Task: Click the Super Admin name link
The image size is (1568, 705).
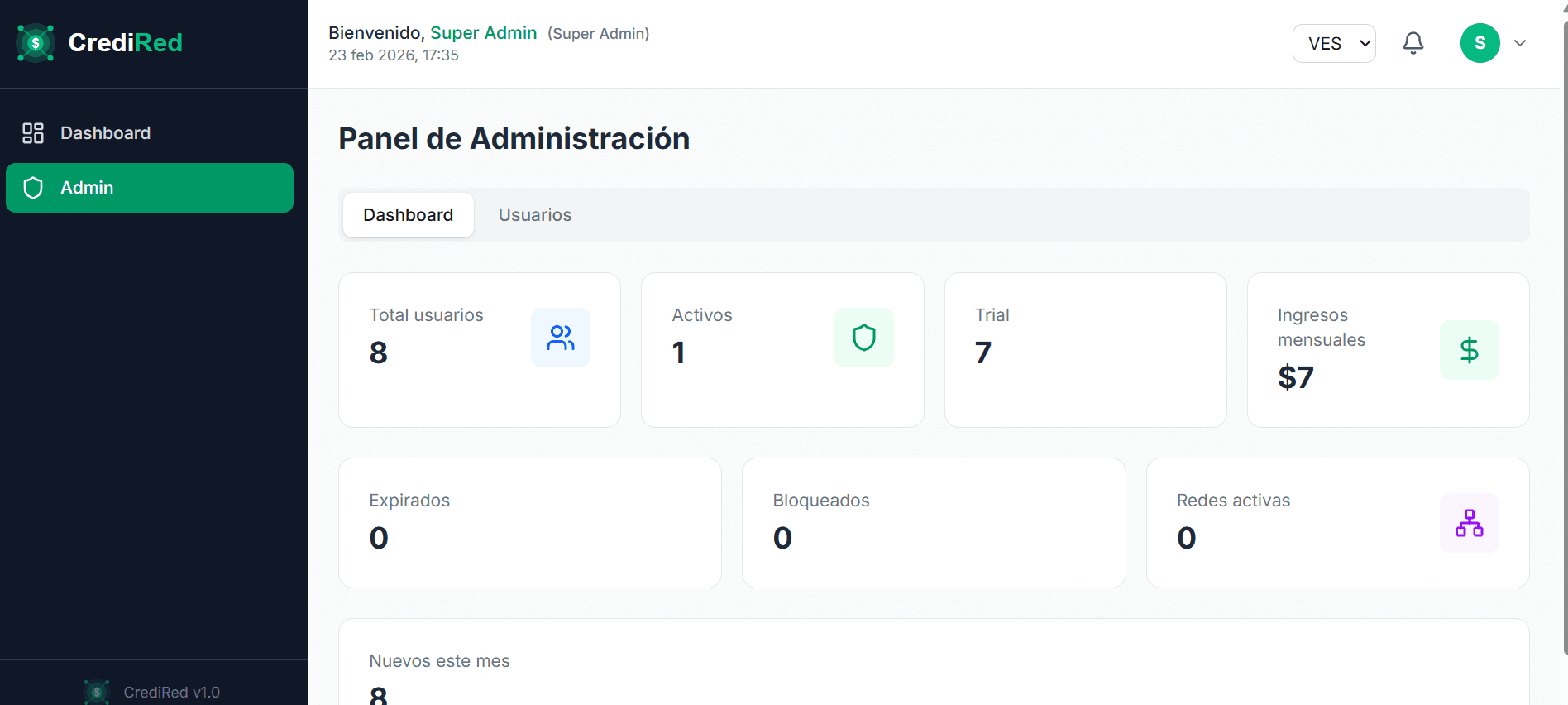Action: [x=483, y=33]
